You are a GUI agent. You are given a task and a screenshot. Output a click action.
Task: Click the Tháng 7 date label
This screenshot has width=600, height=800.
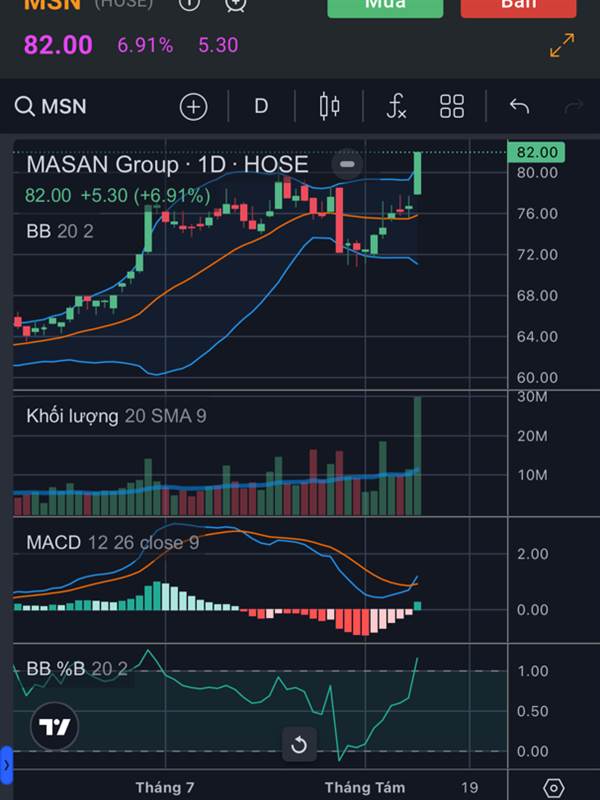[165, 787]
